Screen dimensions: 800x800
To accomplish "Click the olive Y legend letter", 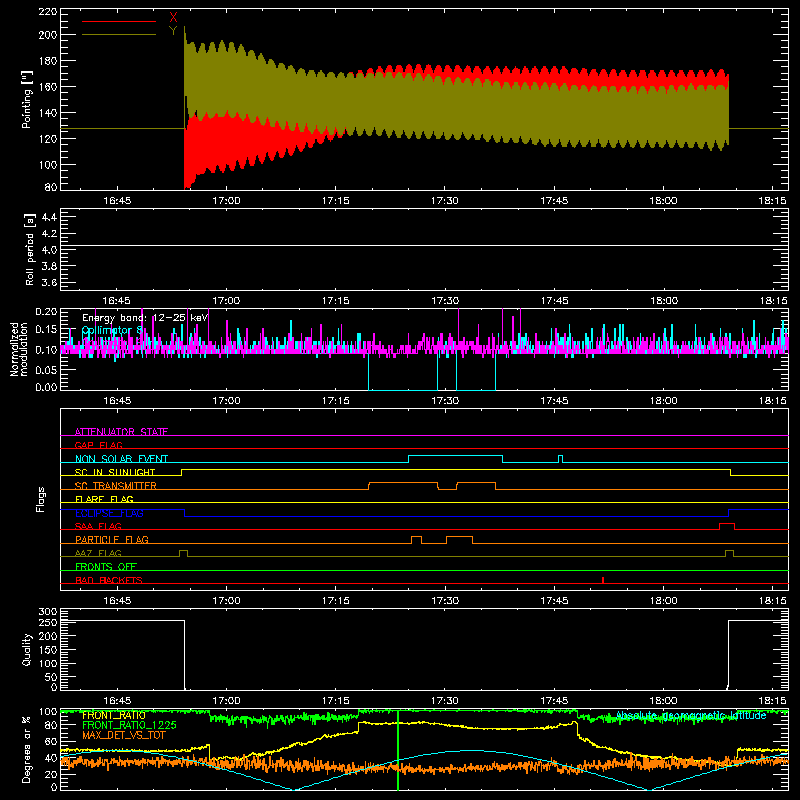I will click(x=173, y=31).
